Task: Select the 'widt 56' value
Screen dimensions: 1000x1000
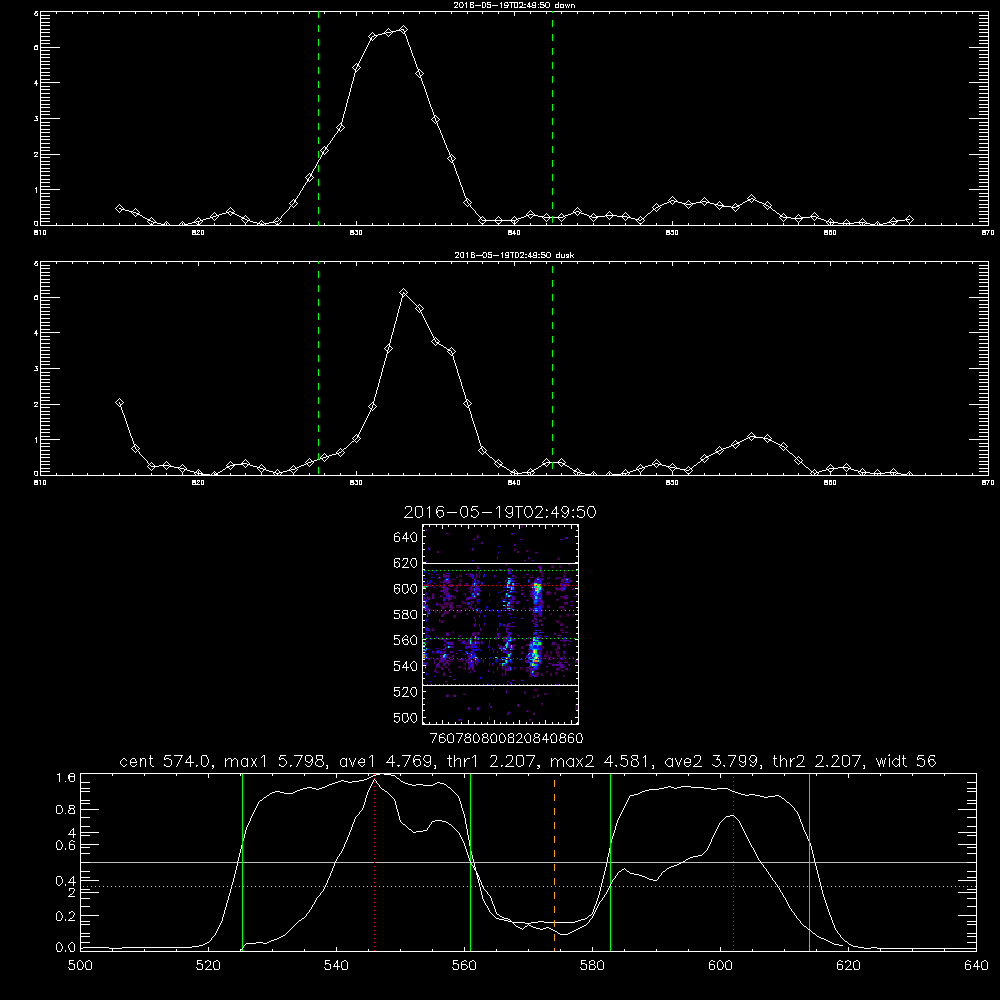Action: click(x=906, y=761)
